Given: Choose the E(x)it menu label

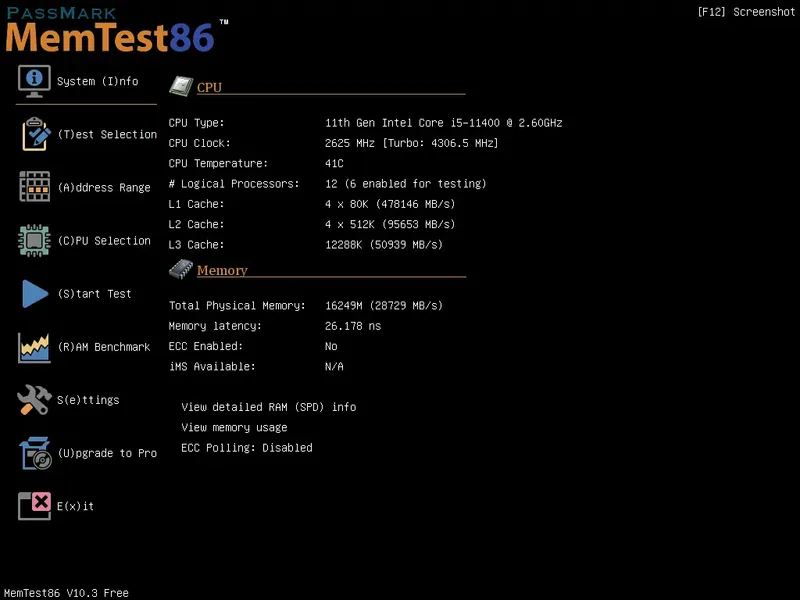Looking at the screenshot, I should [76, 506].
